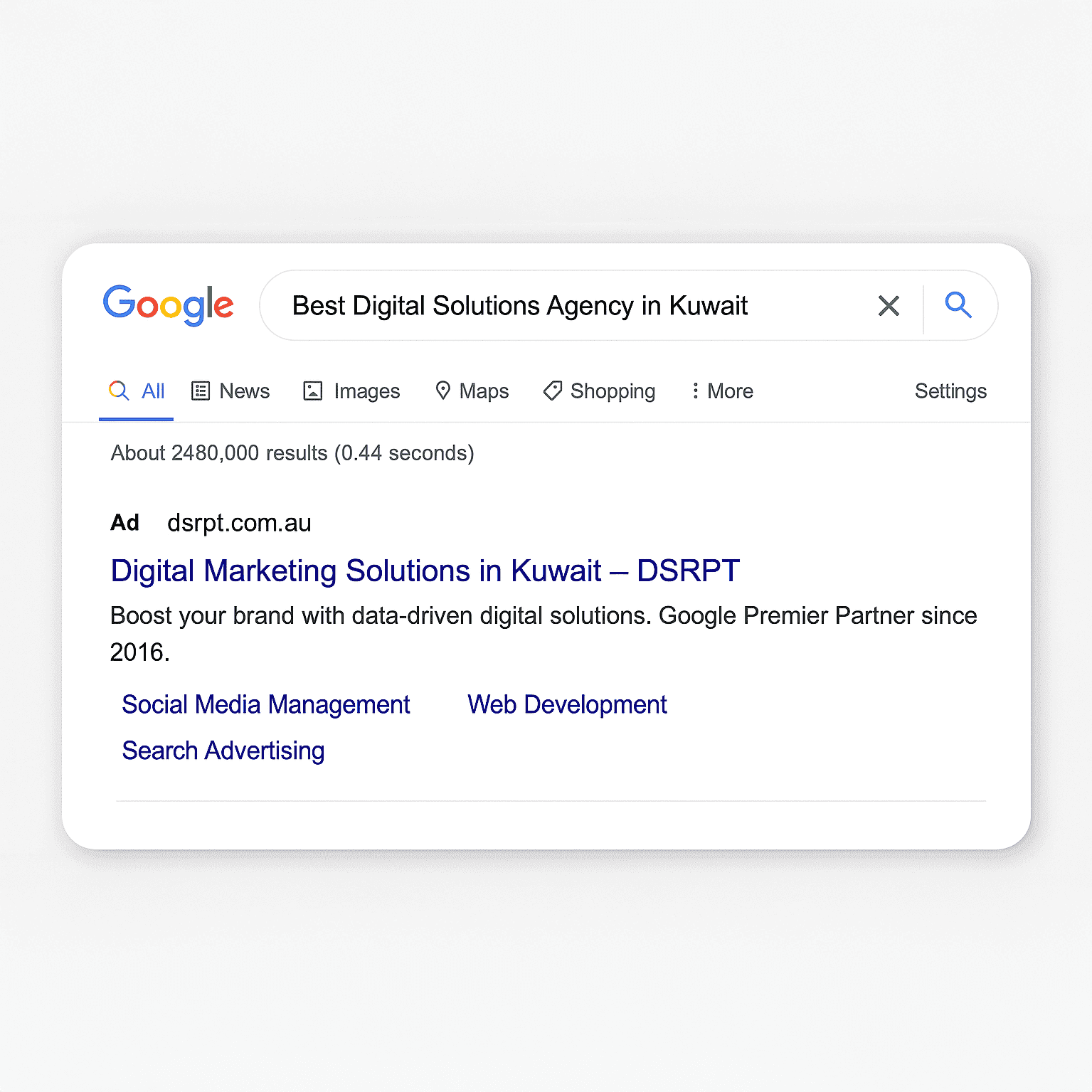1092x1092 pixels.
Task: Expand the More options menu
Action: click(x=722, y=391)
